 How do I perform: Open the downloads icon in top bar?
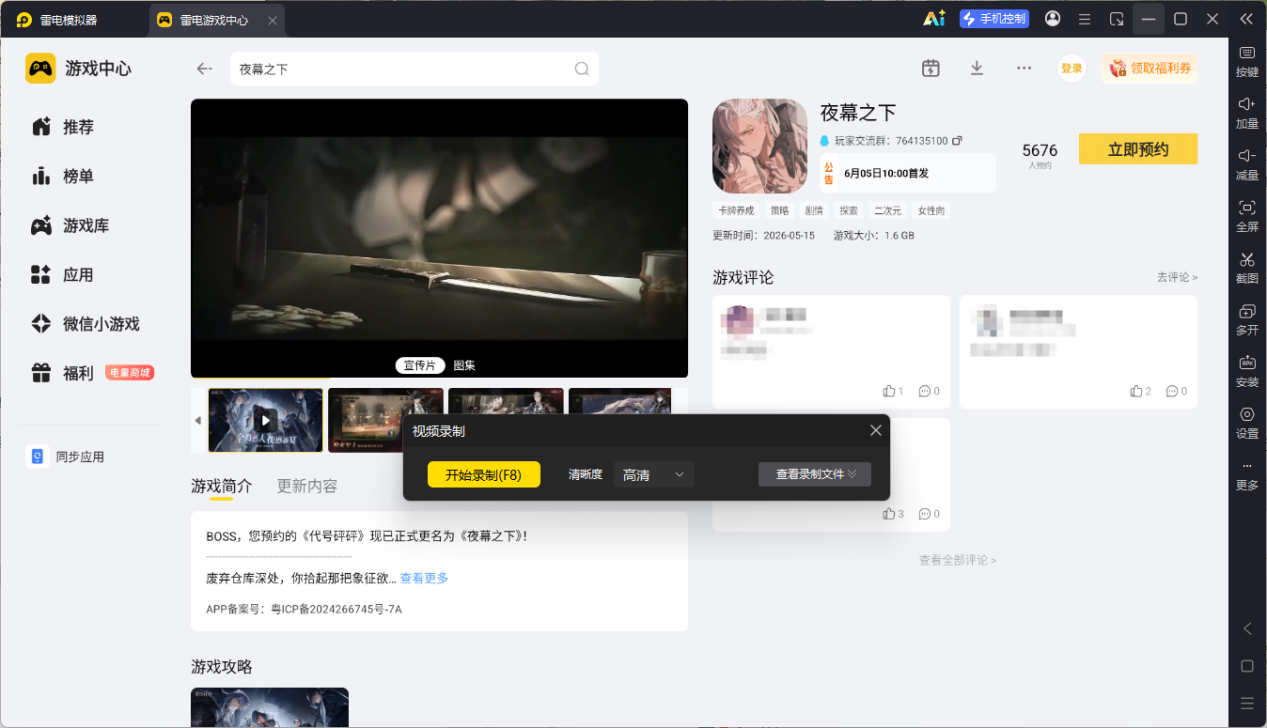pos(977,68)
